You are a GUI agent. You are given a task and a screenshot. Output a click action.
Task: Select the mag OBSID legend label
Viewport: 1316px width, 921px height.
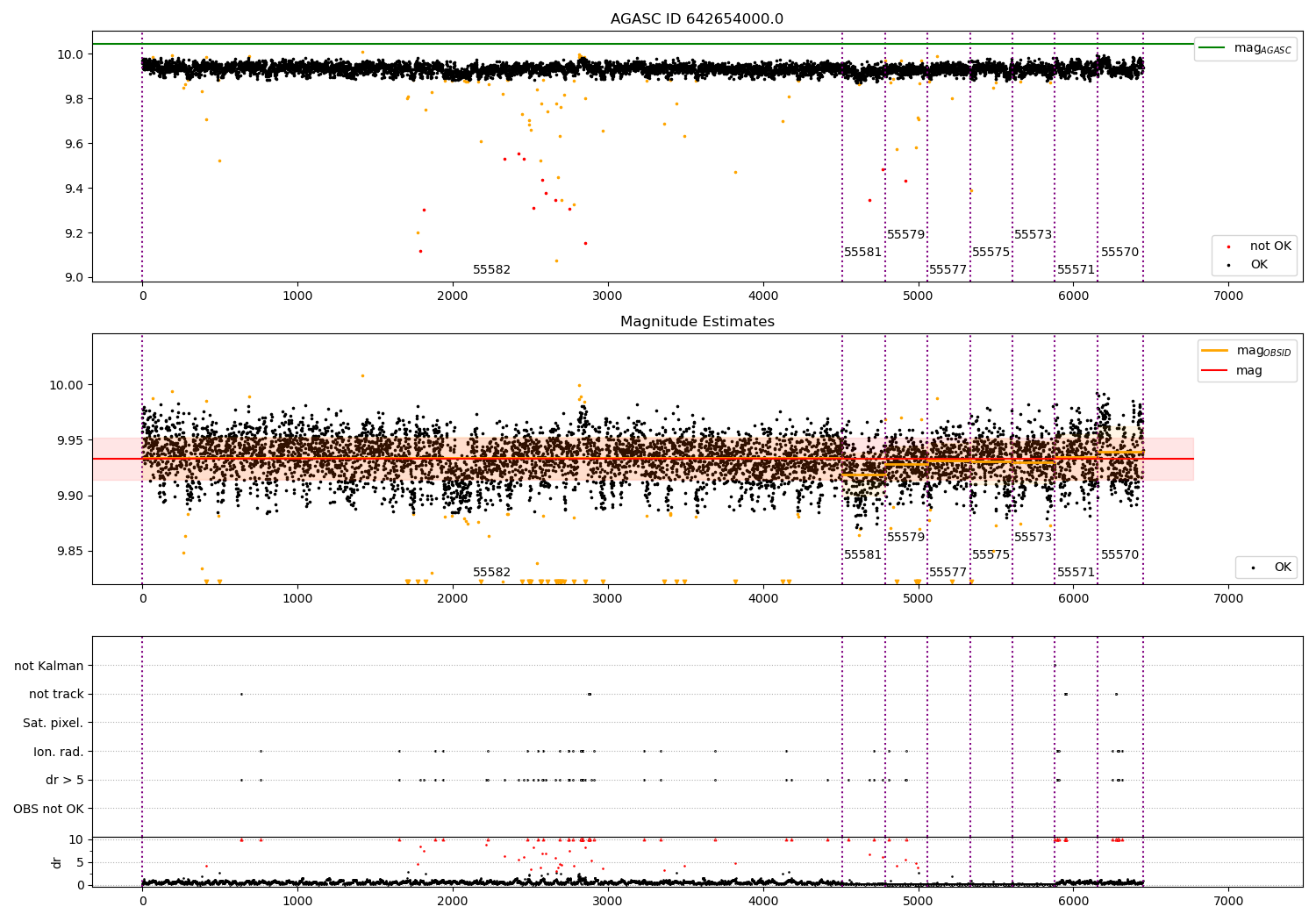click(x=1263, y=351)
